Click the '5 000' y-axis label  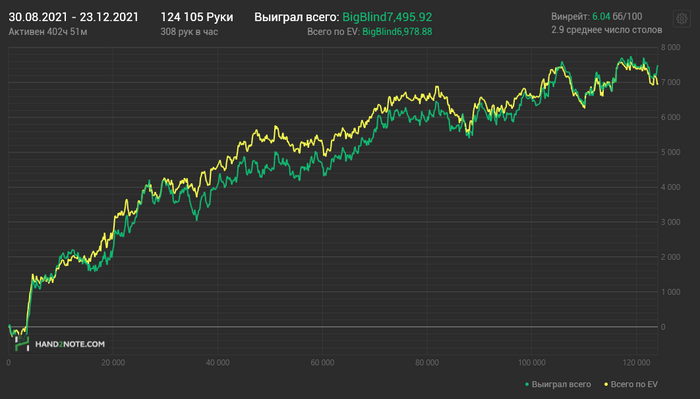coord(671,152)
